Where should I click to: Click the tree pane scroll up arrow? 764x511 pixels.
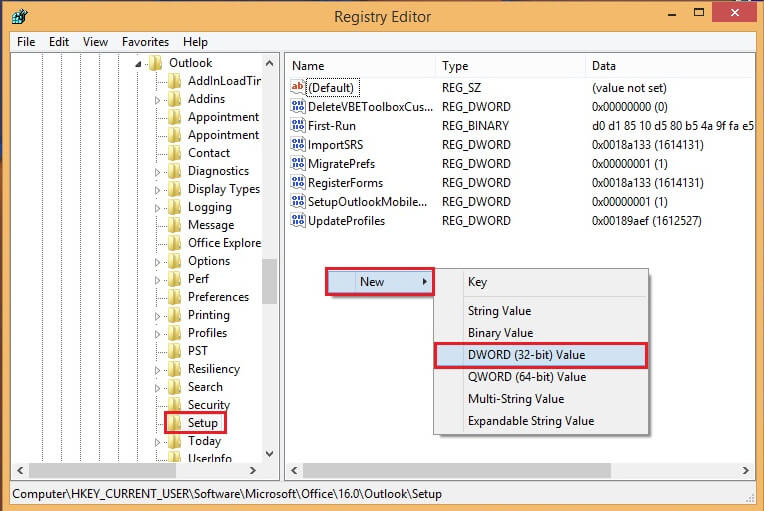tap(269, 63)
